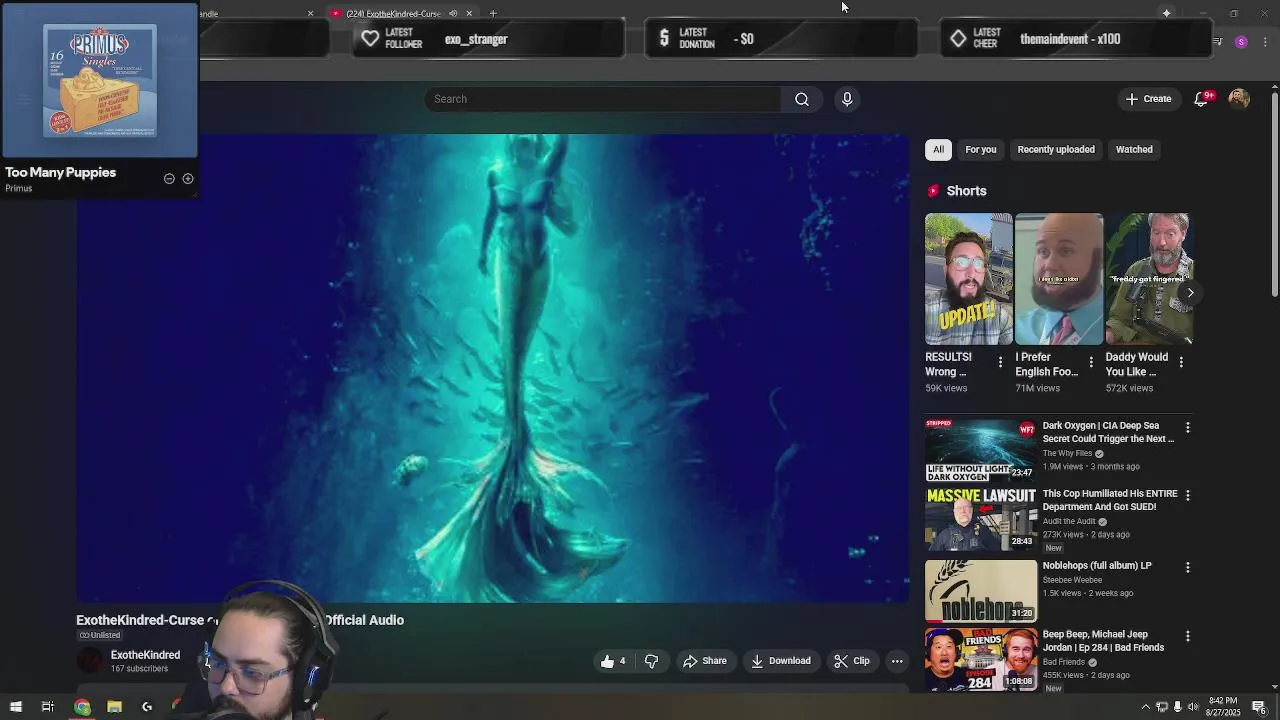The height and width of the screenshot is (720, 1280).
Task: Open options for Daddy Would You Like short
Action: (x=1181, y=362)
